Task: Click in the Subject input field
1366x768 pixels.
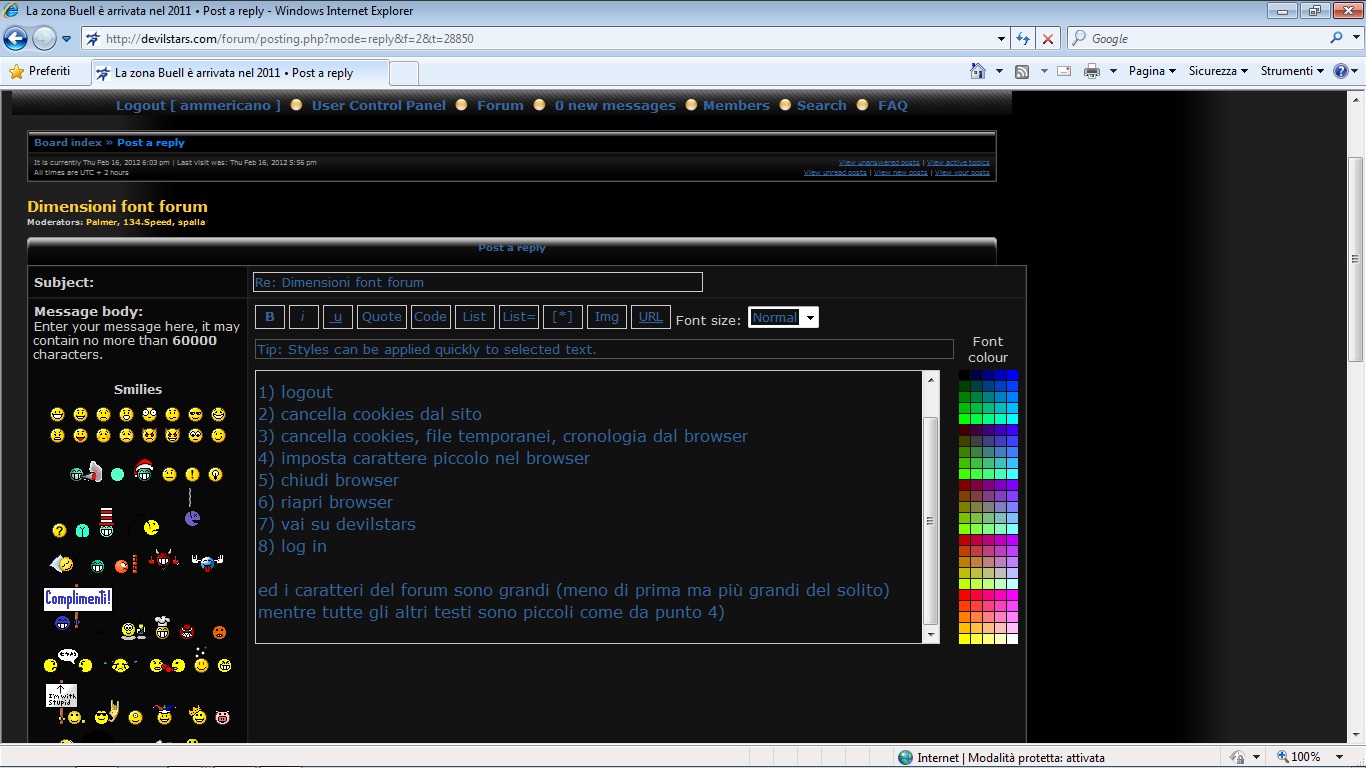Action: 477,282
